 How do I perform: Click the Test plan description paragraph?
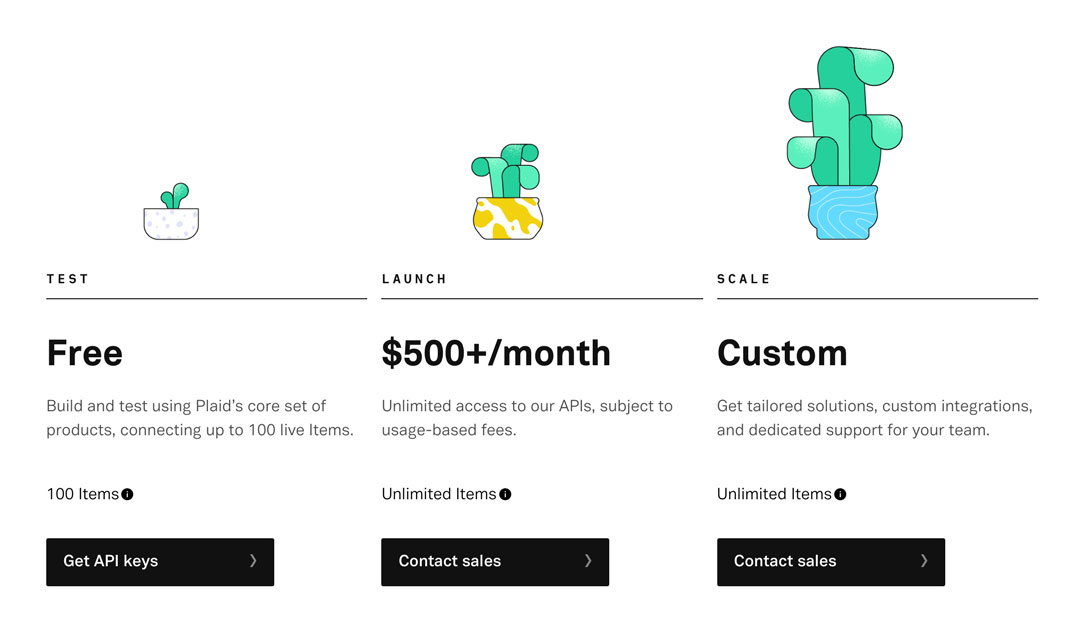click(x=200, y=418)
